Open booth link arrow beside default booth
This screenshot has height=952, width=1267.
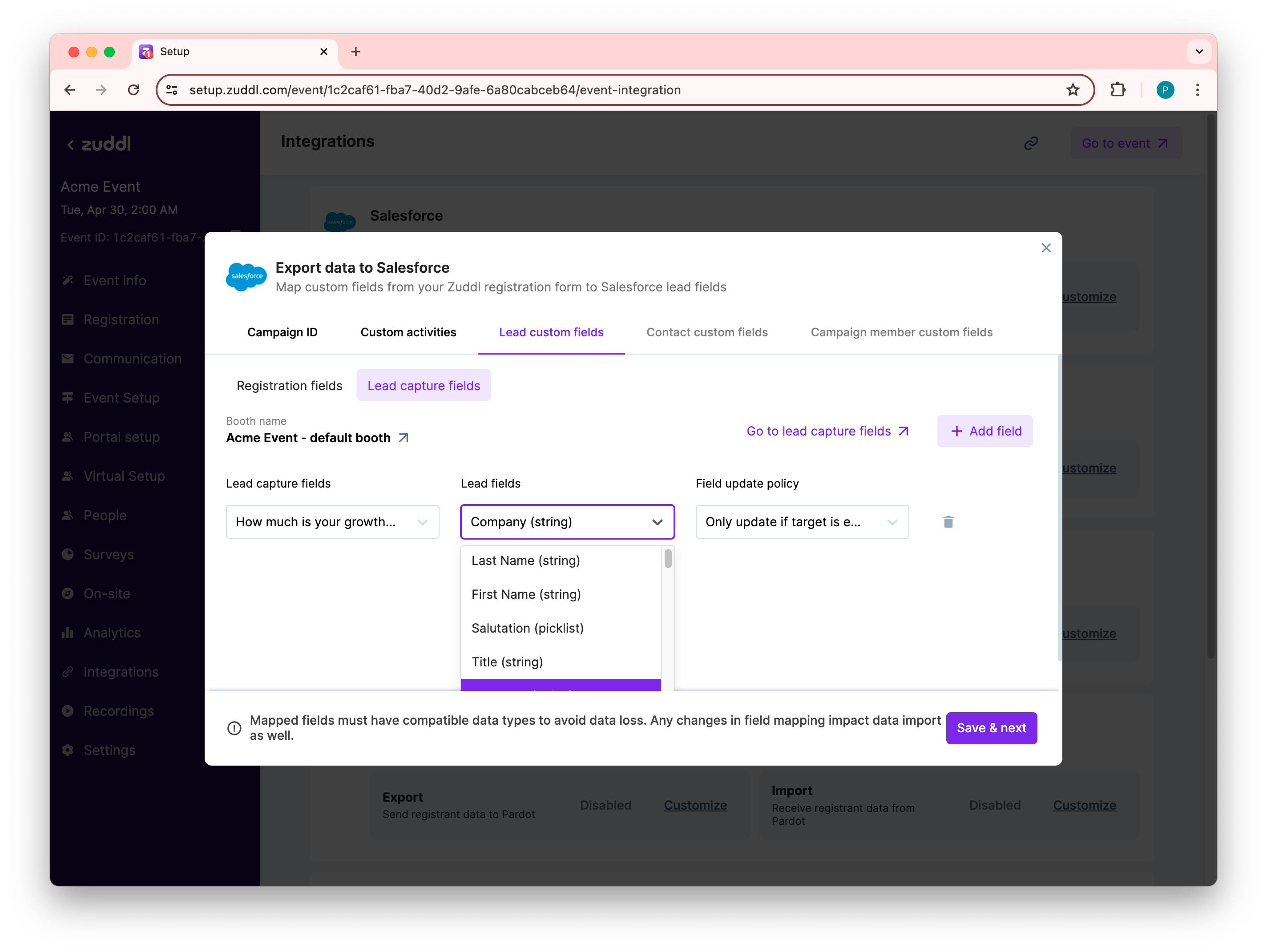[x=404, y=438]
